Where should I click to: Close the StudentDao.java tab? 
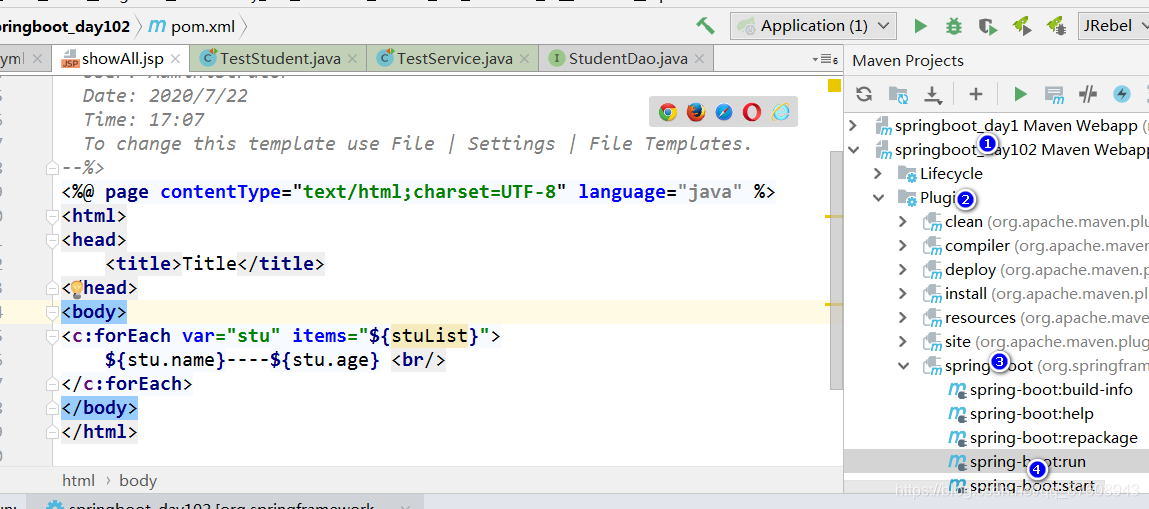coord(700,59)
